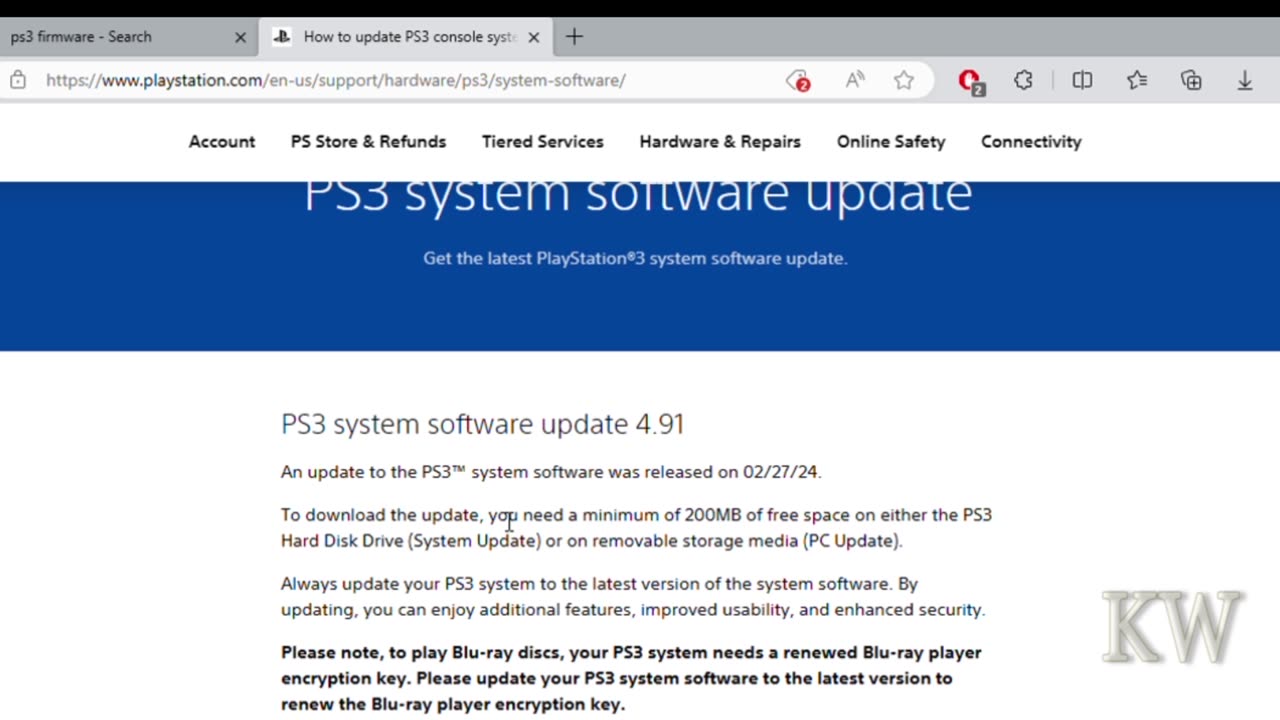Open the Online Safety menu
The image size is (1280, 720).
891,142
